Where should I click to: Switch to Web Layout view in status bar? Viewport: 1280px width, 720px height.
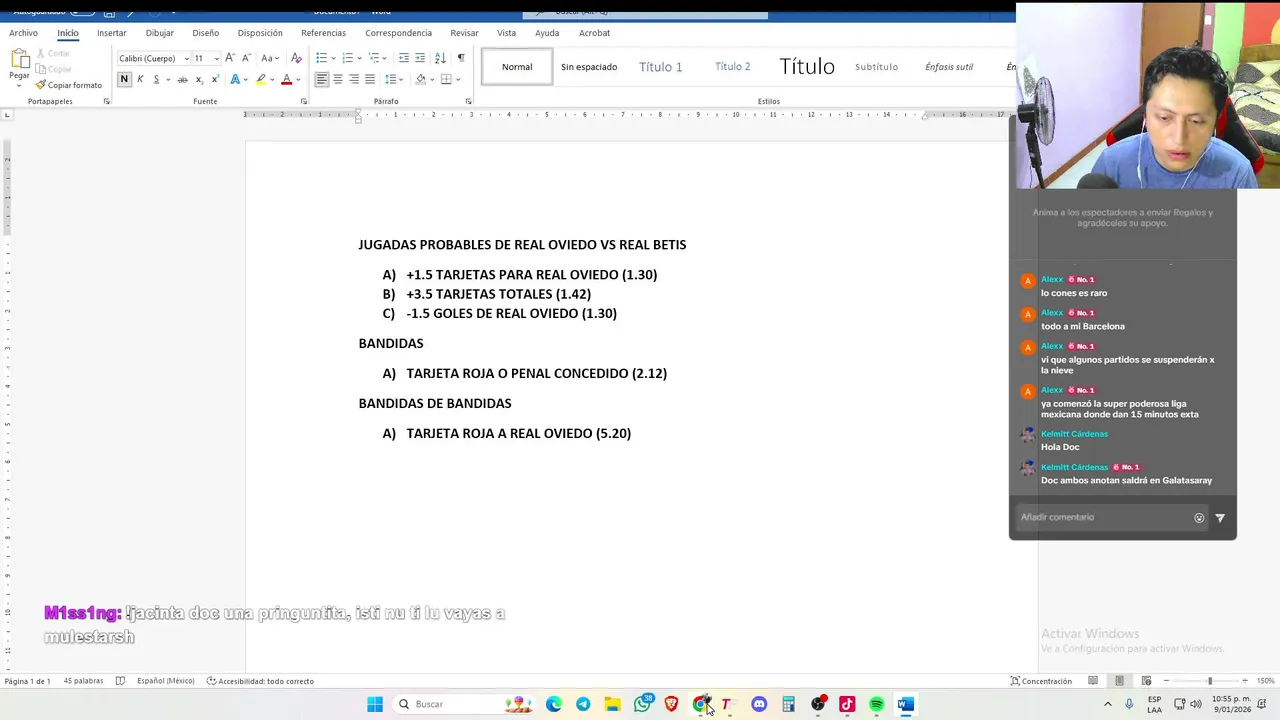[x=1146, y=681]
